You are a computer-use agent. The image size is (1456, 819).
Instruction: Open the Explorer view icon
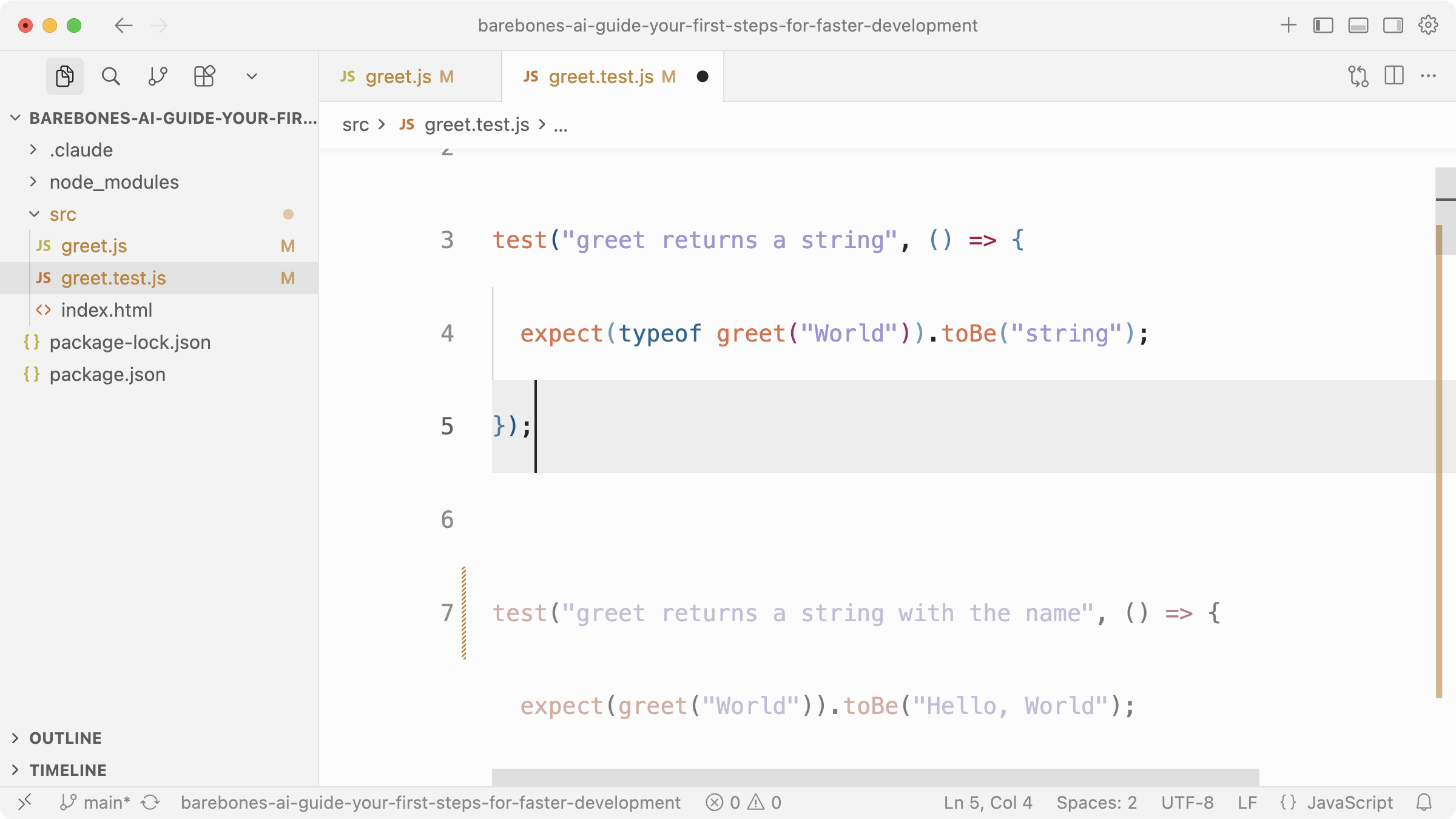coord(64,76)
